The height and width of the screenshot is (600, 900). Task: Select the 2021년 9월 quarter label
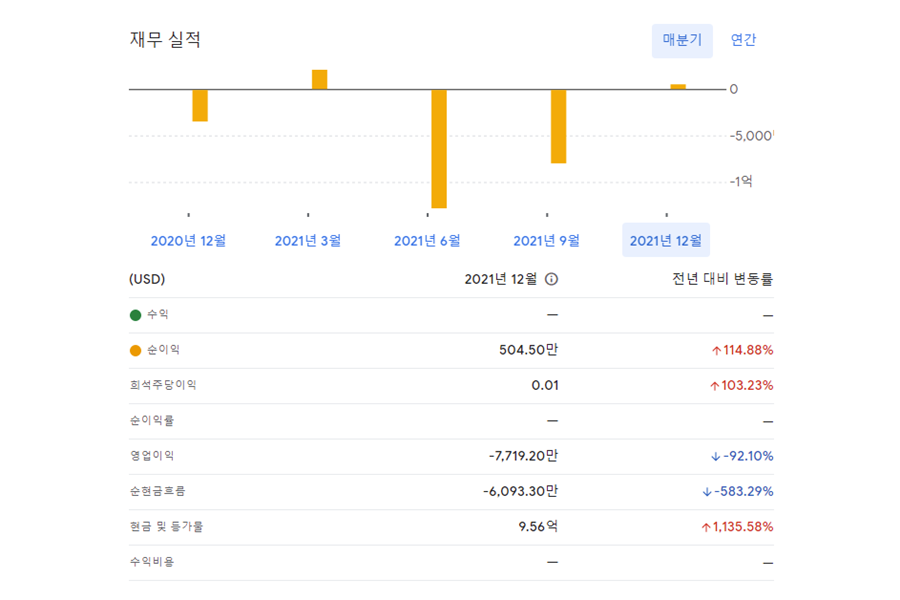click(546, 240)
